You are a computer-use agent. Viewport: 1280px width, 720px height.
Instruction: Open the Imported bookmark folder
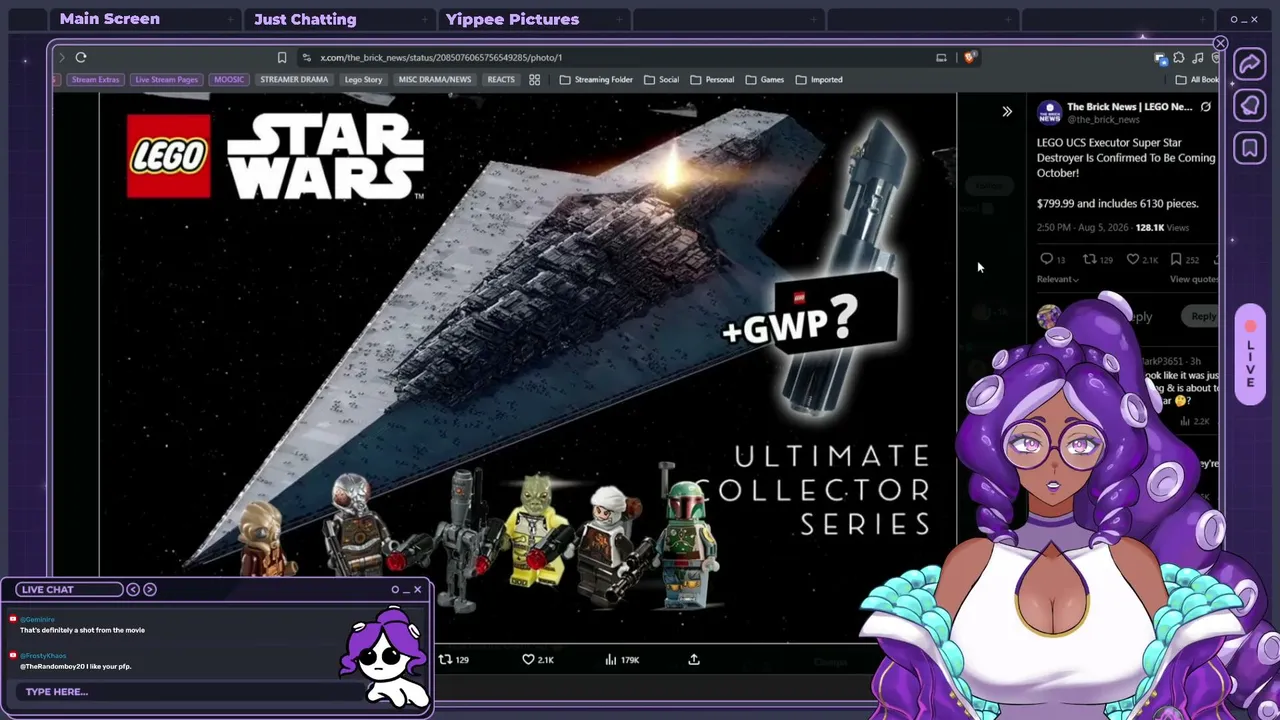(x=819, y=80)
